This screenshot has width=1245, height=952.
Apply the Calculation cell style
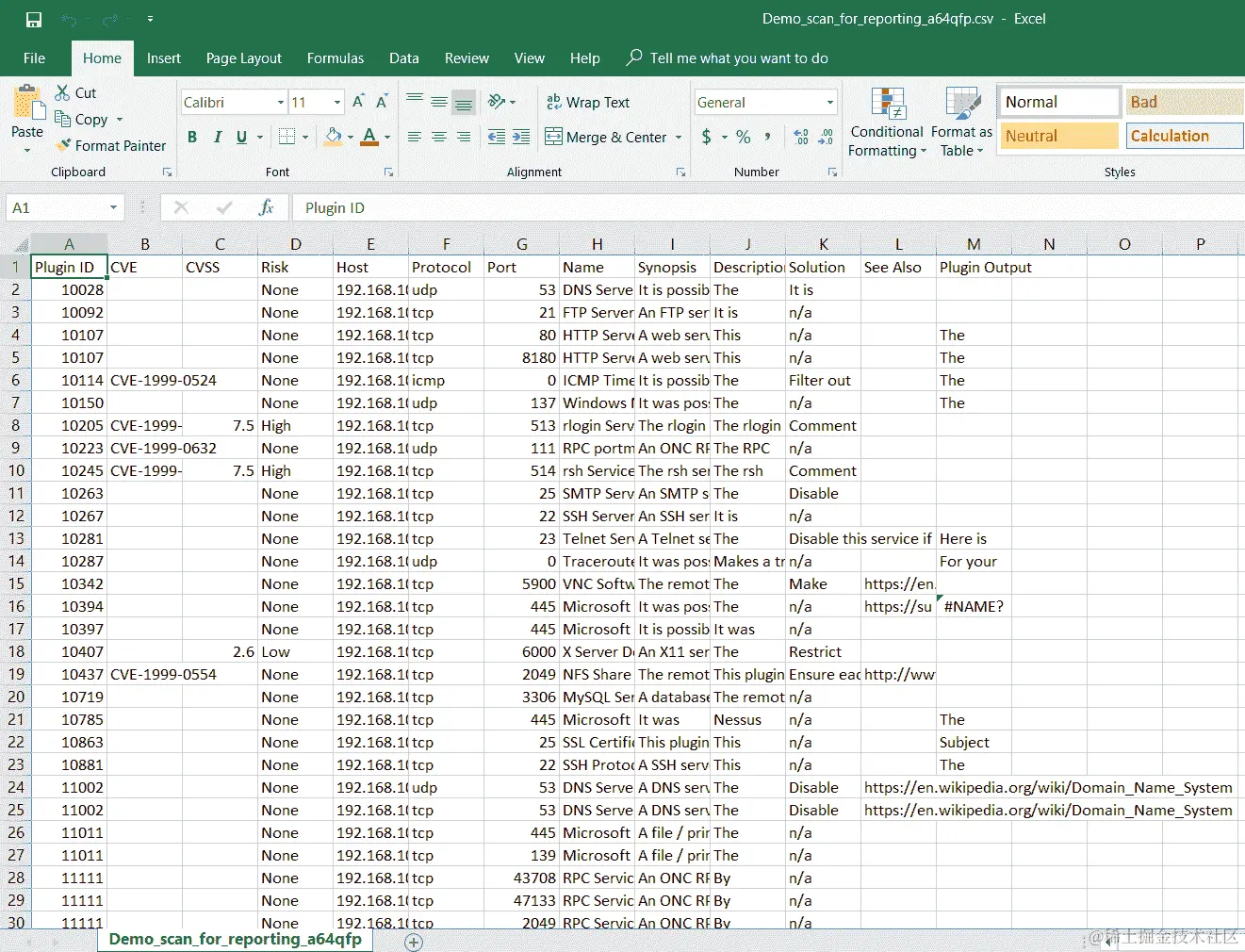click(1185, 136)
